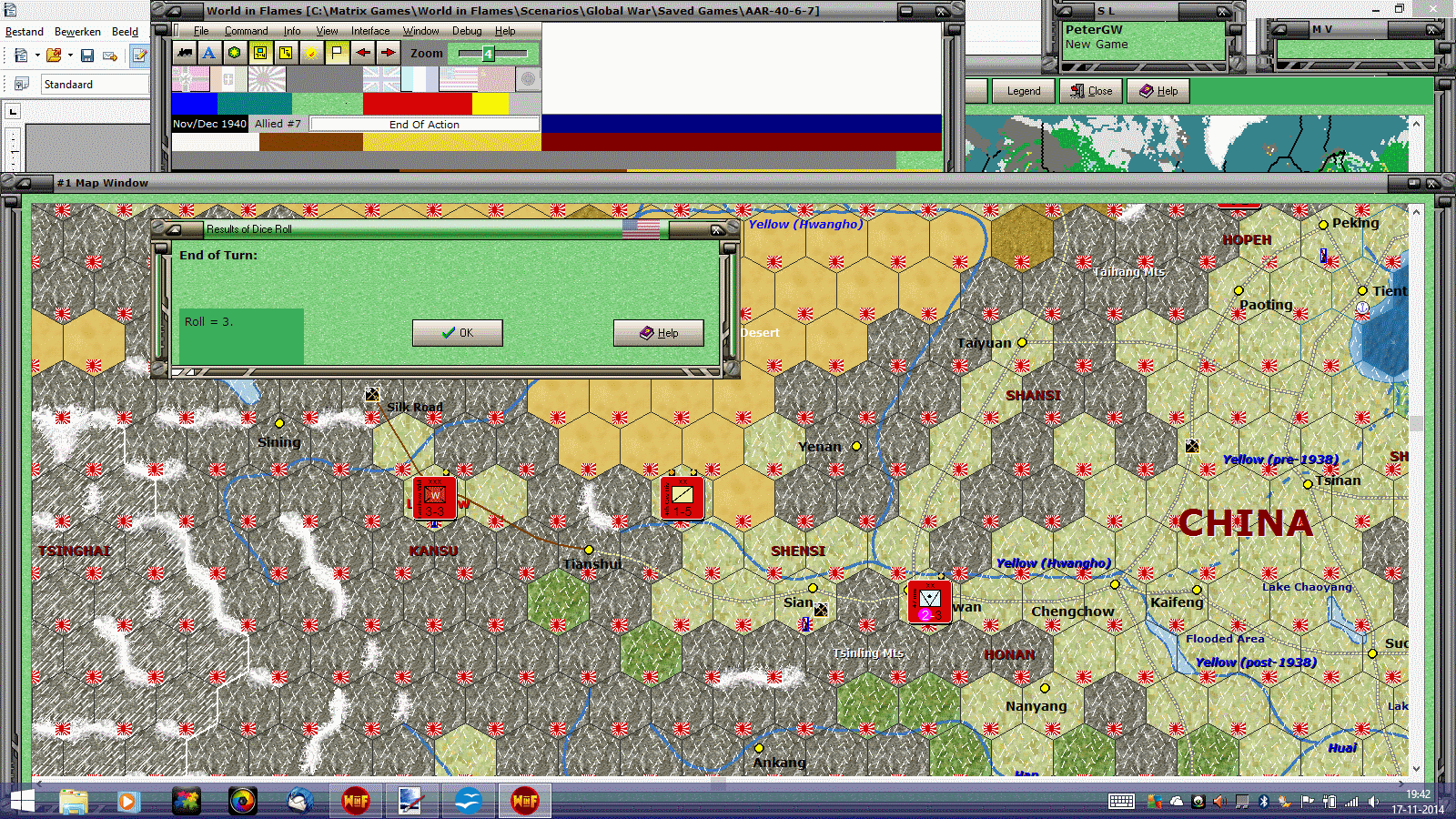Select the Japanese rising sun flag
Image resolution: width=1456 pixels, height=819 pixels.
coord(267,79)
